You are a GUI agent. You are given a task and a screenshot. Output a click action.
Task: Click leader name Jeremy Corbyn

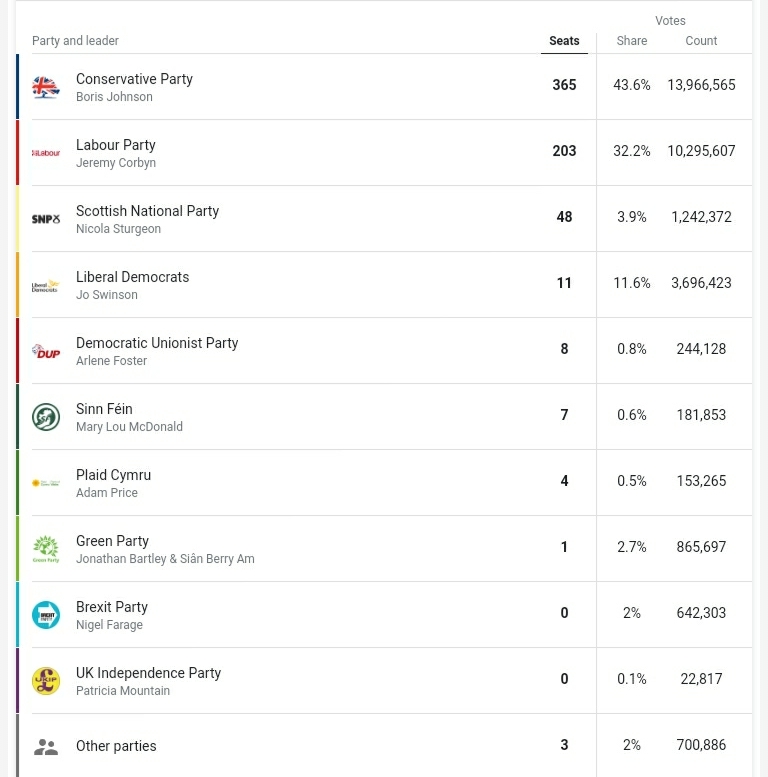(116, 163)
